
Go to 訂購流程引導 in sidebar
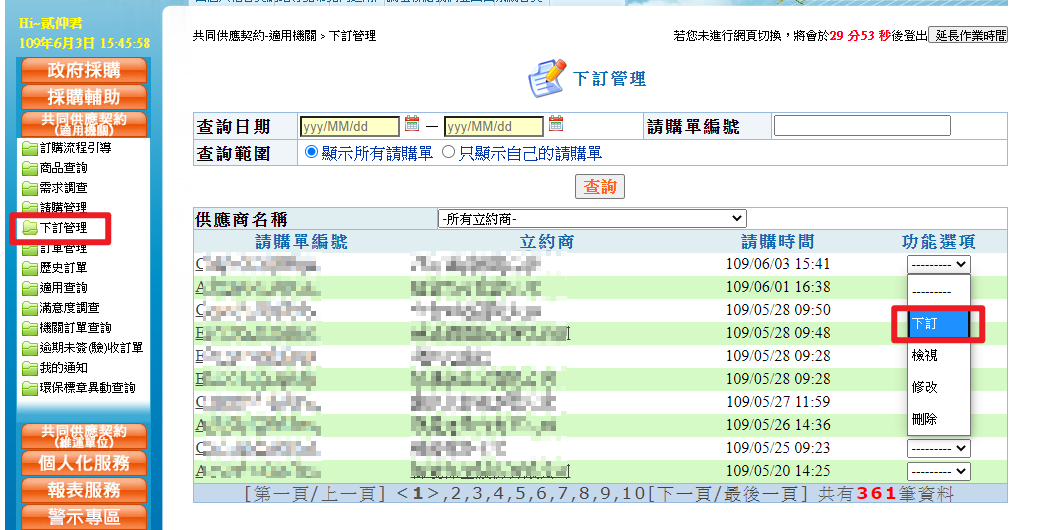pos(75,148)
